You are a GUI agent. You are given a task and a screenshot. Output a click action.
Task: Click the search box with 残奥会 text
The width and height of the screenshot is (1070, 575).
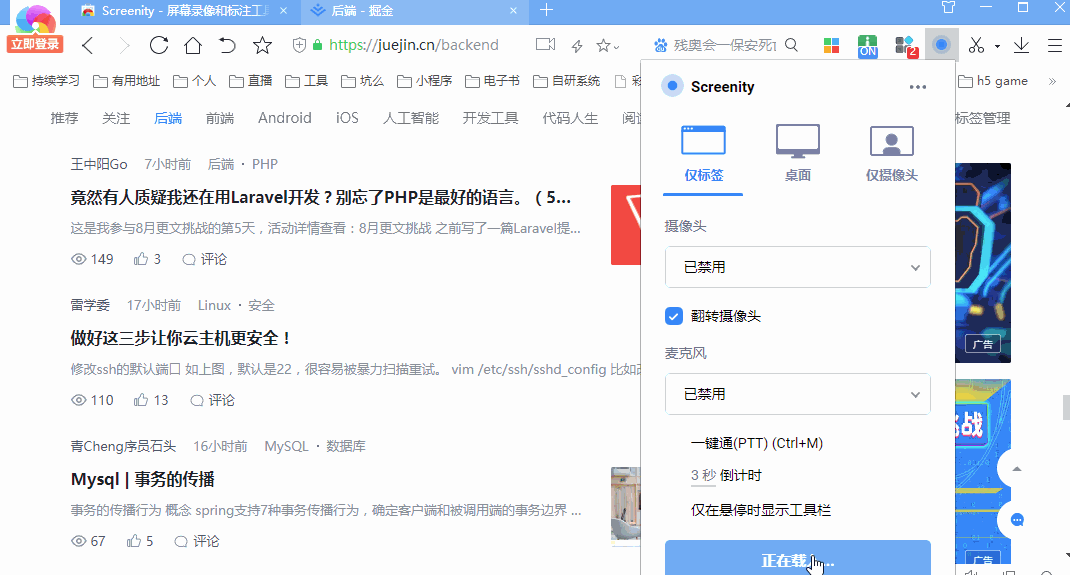click(725, 45)
